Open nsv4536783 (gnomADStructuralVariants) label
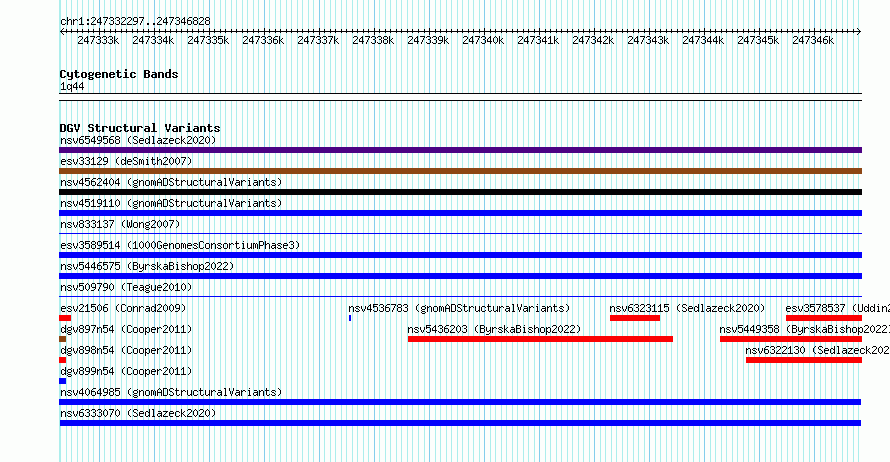The image size is (890, 462). 459,308
